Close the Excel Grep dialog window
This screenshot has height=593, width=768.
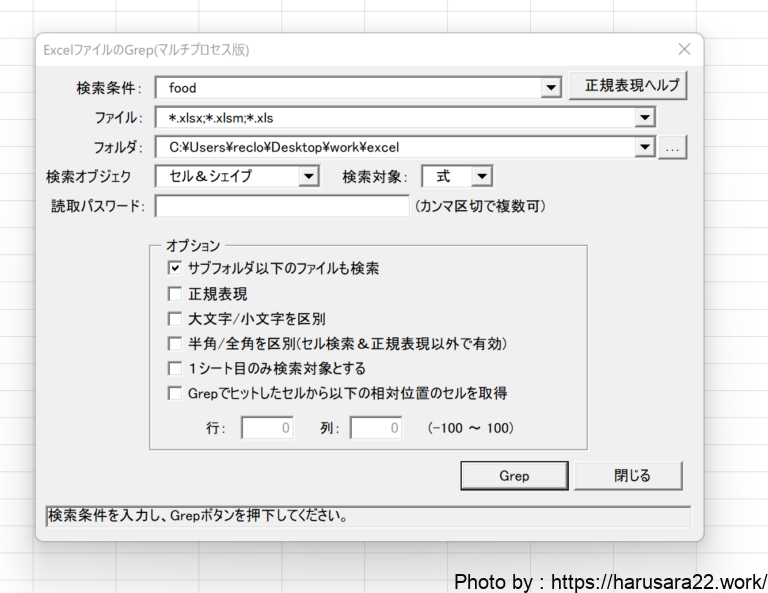pyautogui.click(x=684, y=49)
